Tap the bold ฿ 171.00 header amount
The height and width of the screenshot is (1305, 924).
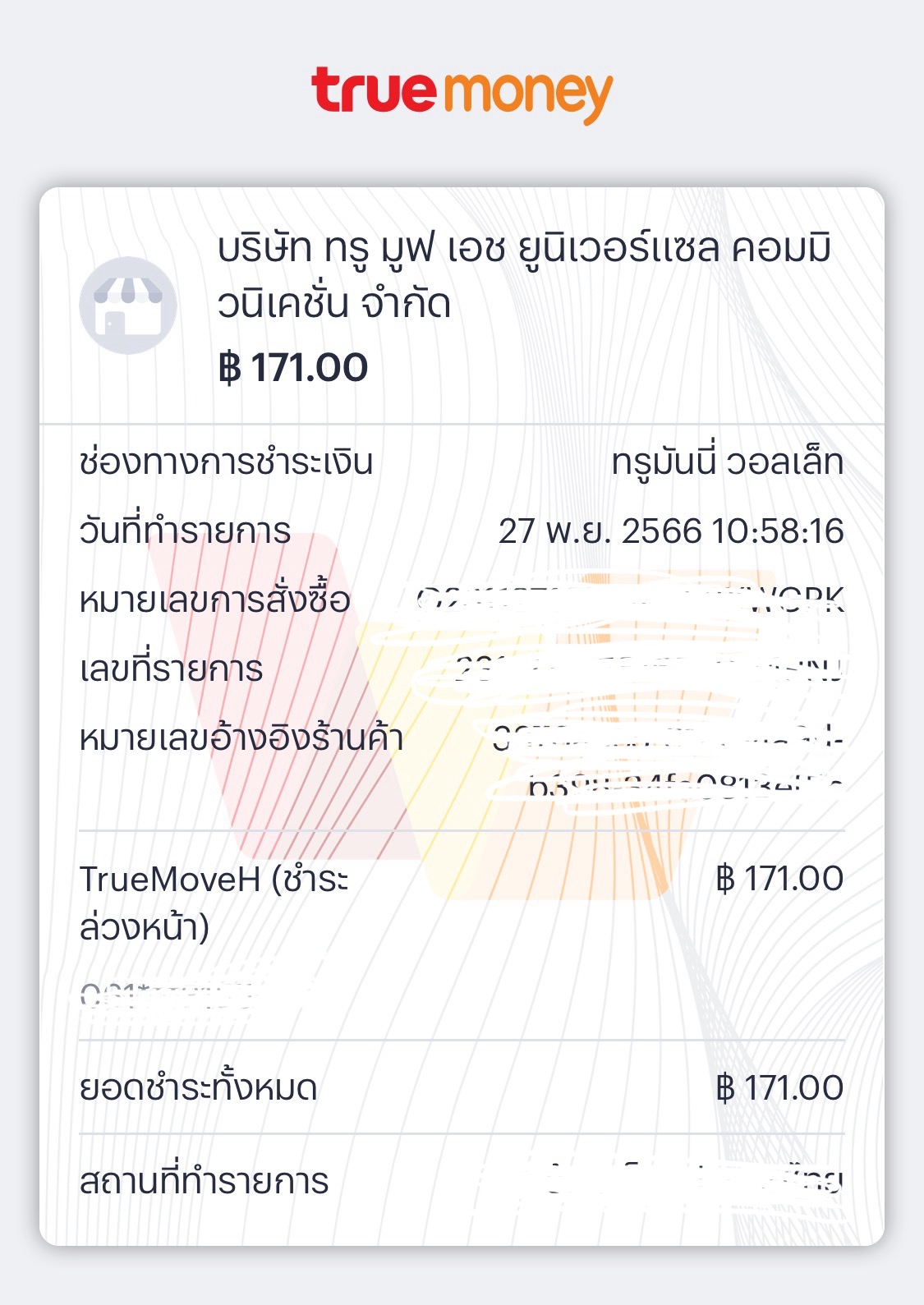click(x=293, y=368)
